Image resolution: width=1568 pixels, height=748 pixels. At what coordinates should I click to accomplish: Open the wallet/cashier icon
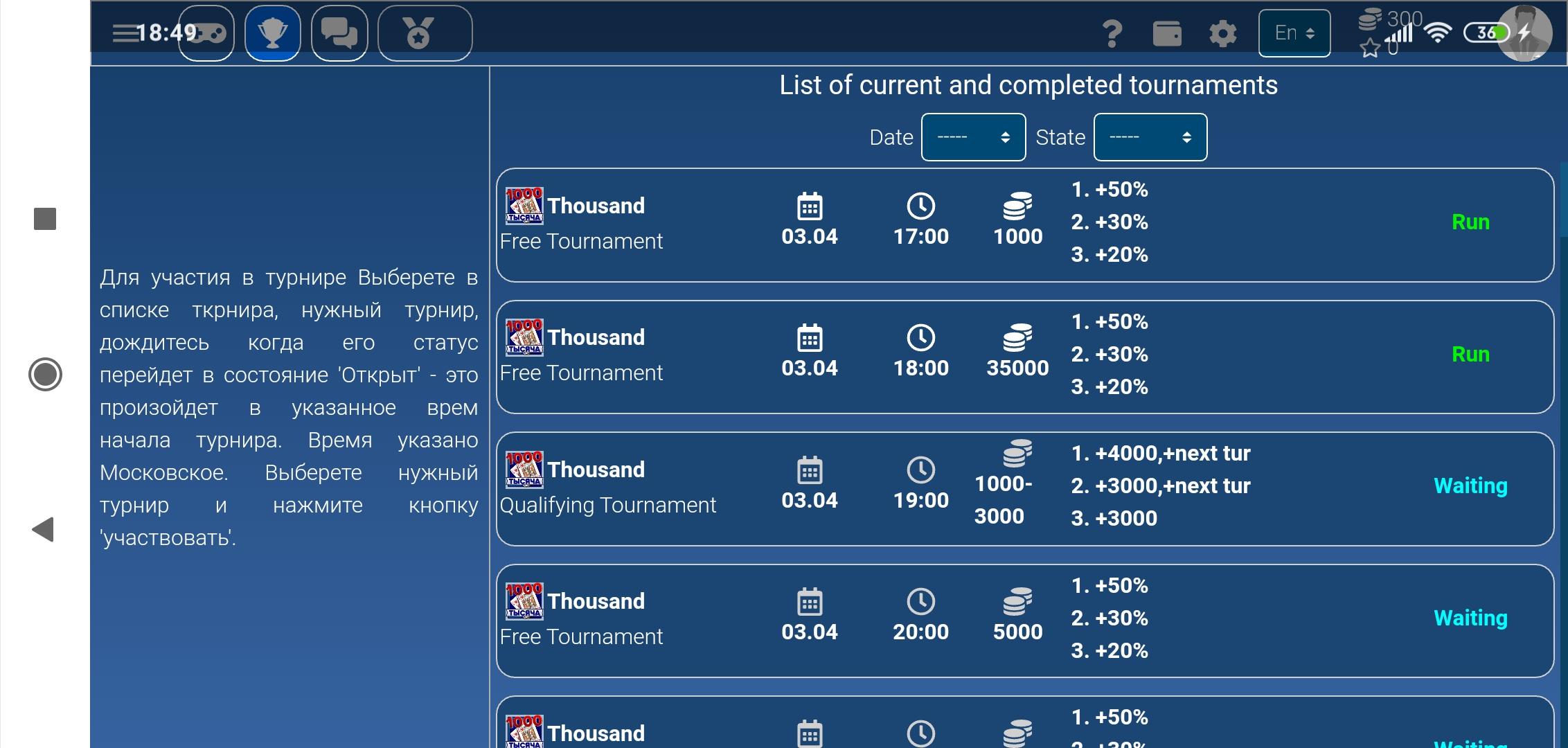coord(1165,32)
